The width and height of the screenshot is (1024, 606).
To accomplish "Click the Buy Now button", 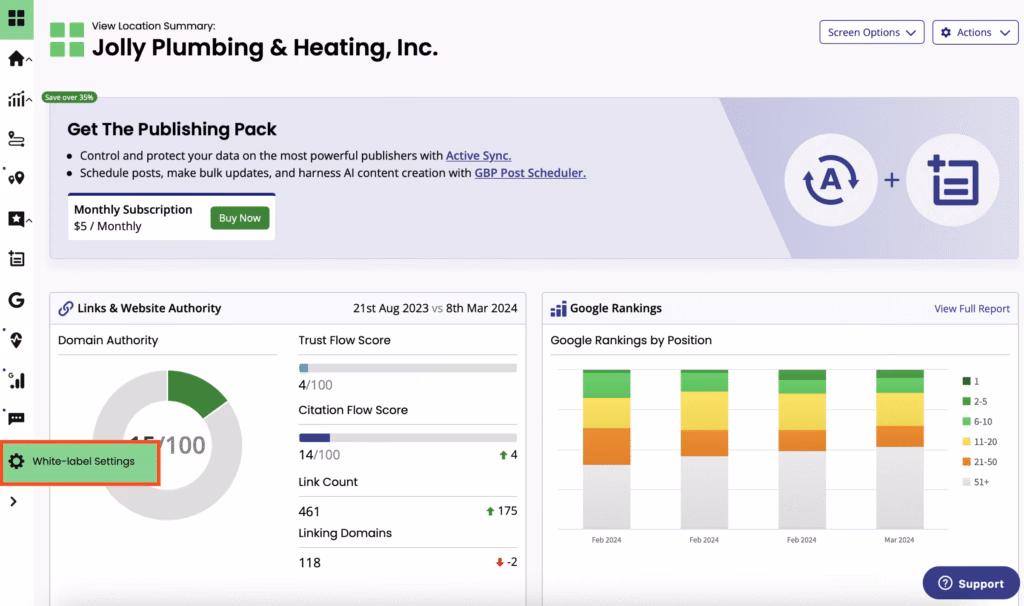I will coord(239,218).
